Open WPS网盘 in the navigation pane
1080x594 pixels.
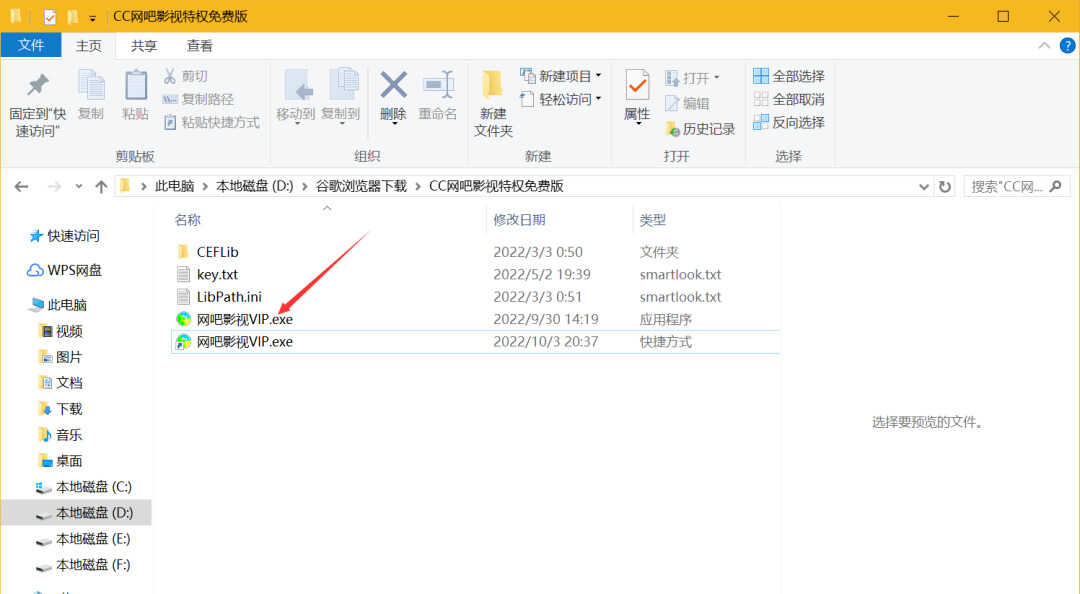tap(64, 270)
